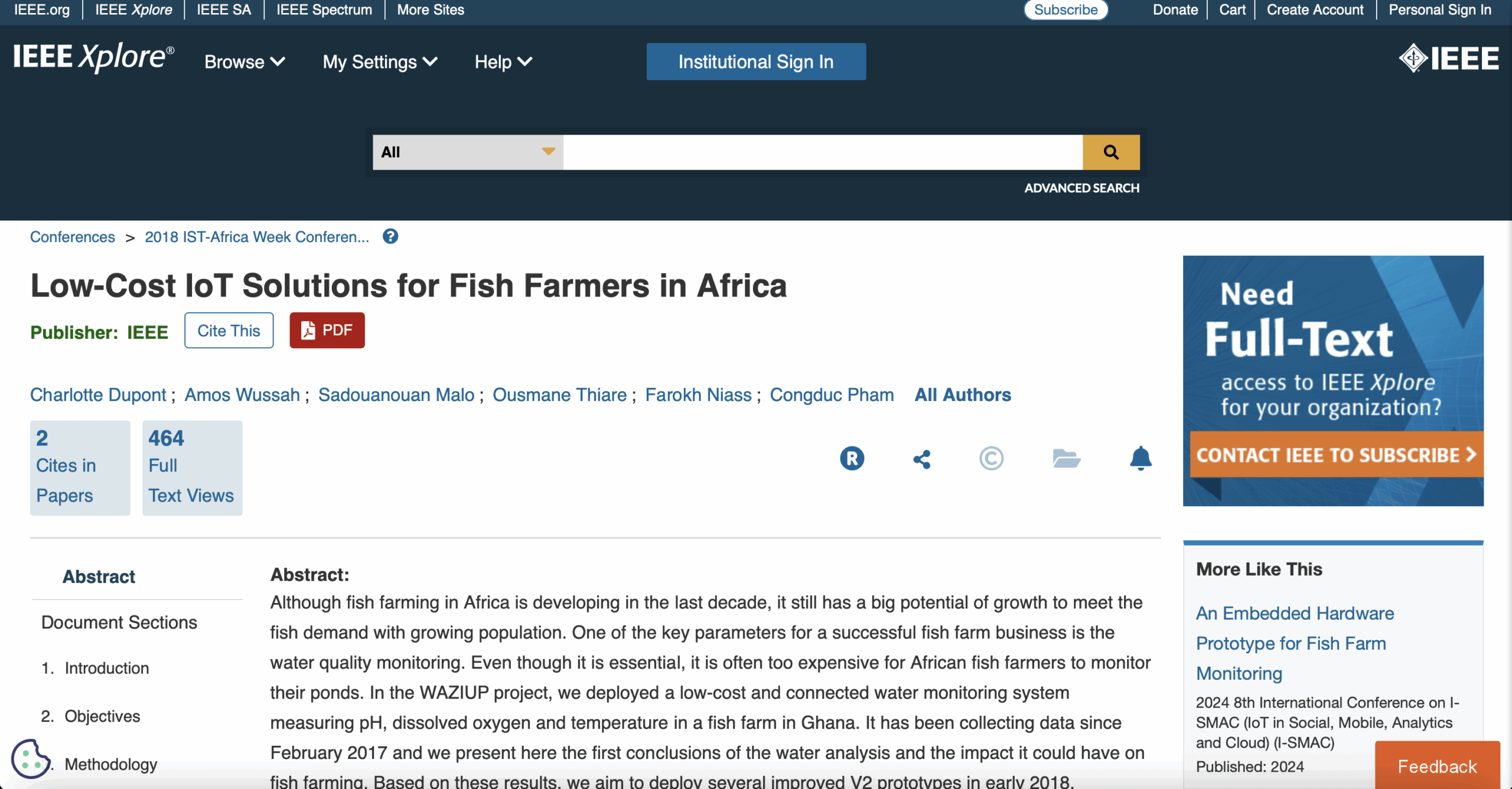Open the Browse dropdown menu
Screen dimensions: 1512x789
pyautogui.click(x=245, y=62)
